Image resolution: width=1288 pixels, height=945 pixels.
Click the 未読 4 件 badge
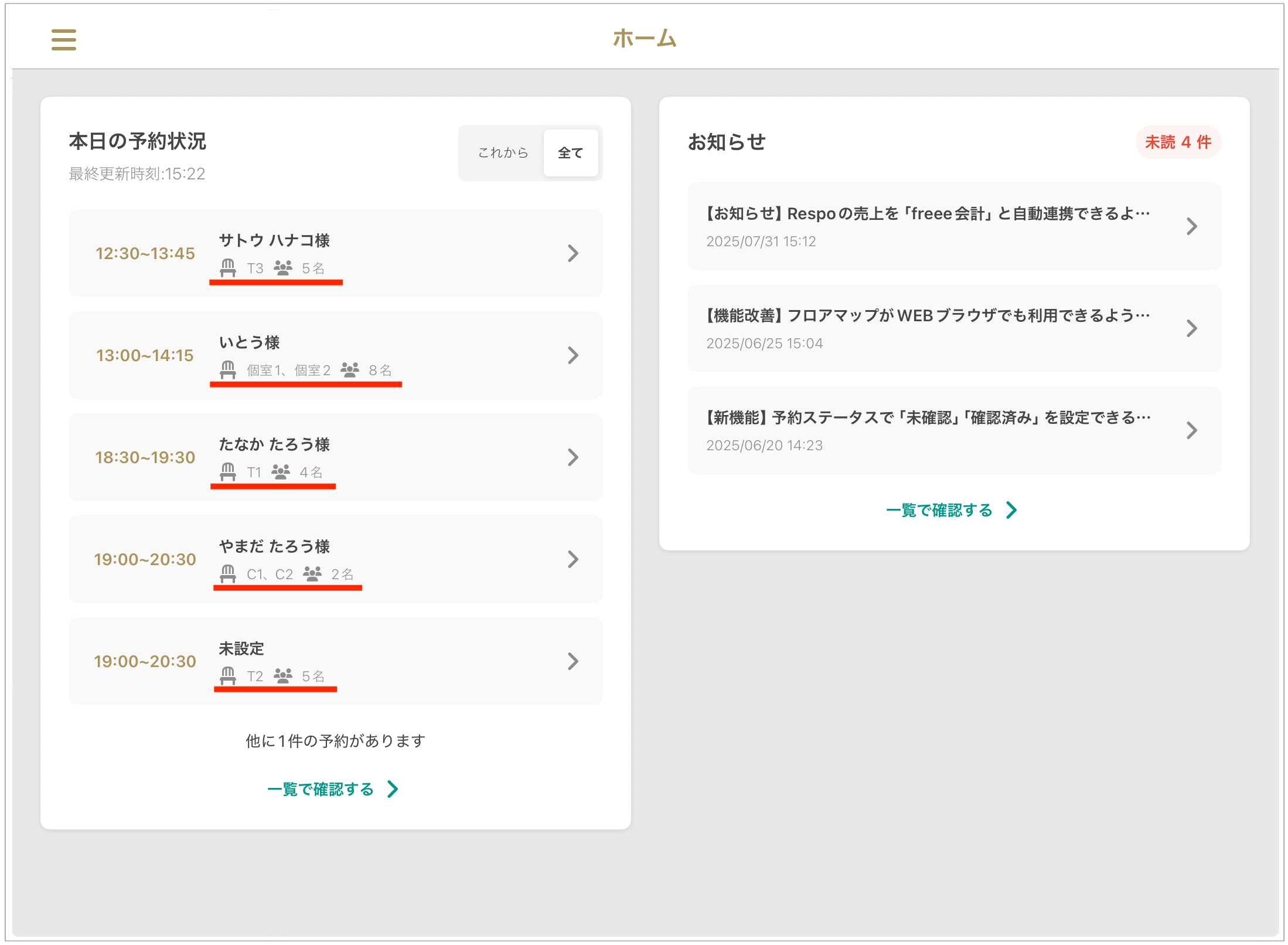pyautogui.click(x=1178, y=142)
